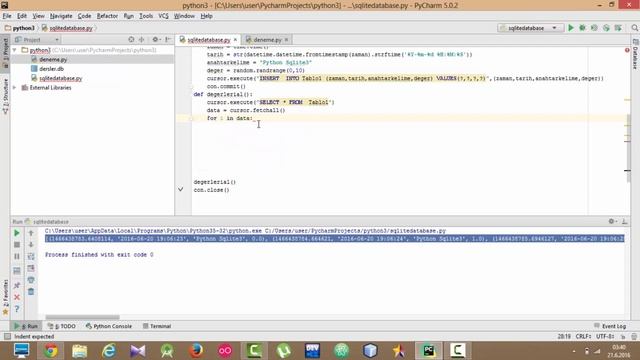
Task: Open the Tools menu
Action: click(x=146, y=16)
